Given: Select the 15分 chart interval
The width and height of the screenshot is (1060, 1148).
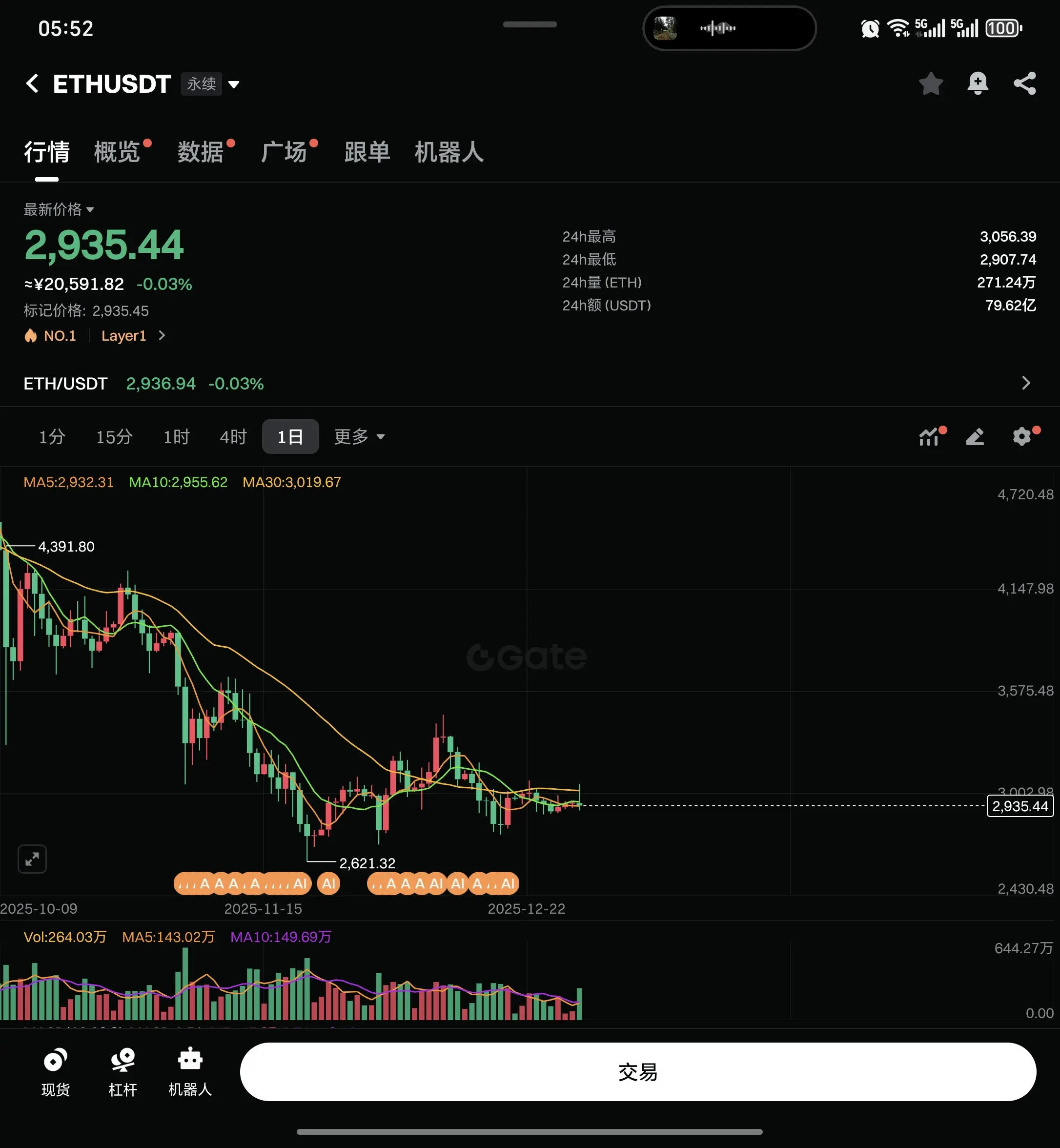Looking at the screenshot, I should click(x=114, y=436).
